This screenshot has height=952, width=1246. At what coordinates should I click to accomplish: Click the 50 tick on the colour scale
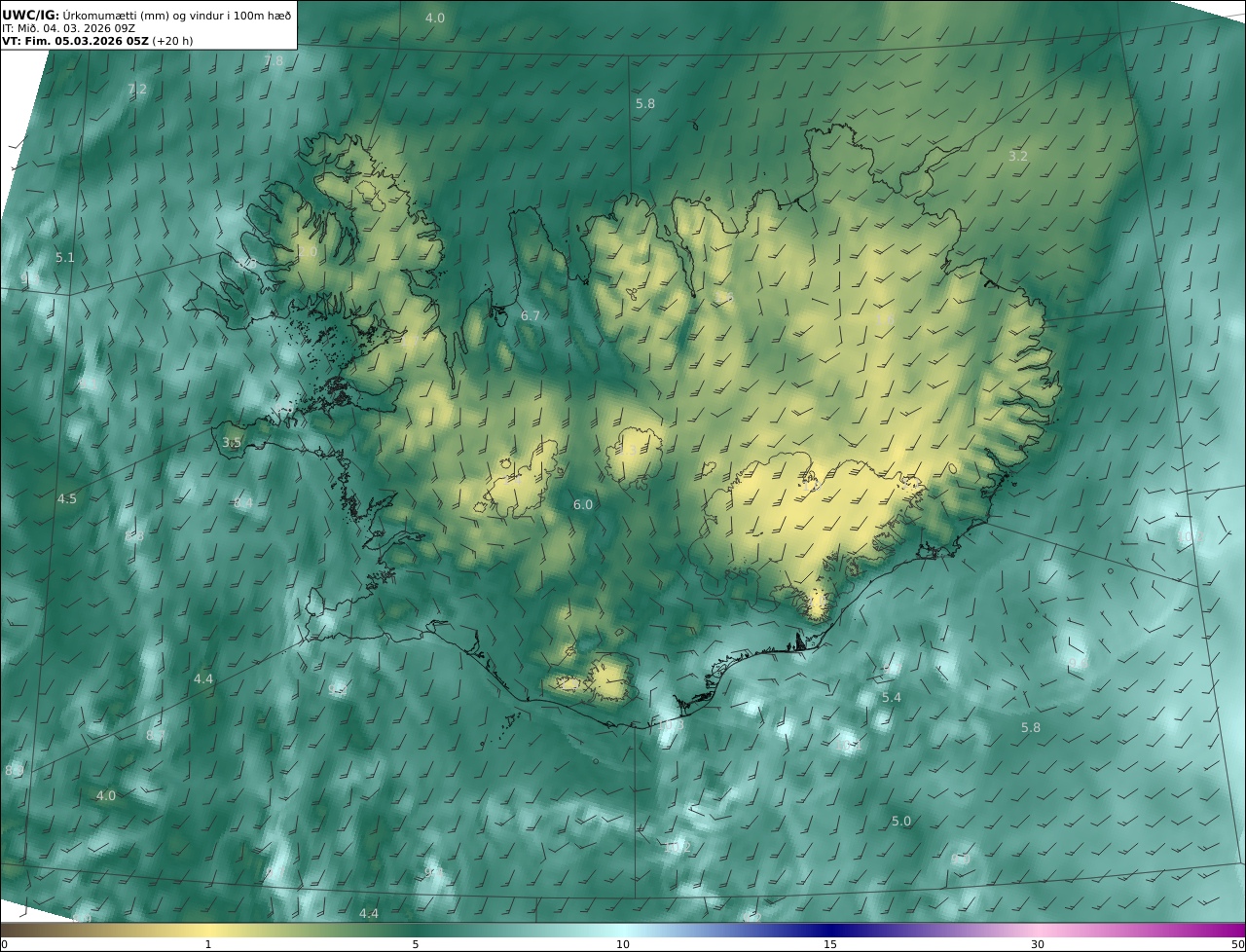(1238, 944)
